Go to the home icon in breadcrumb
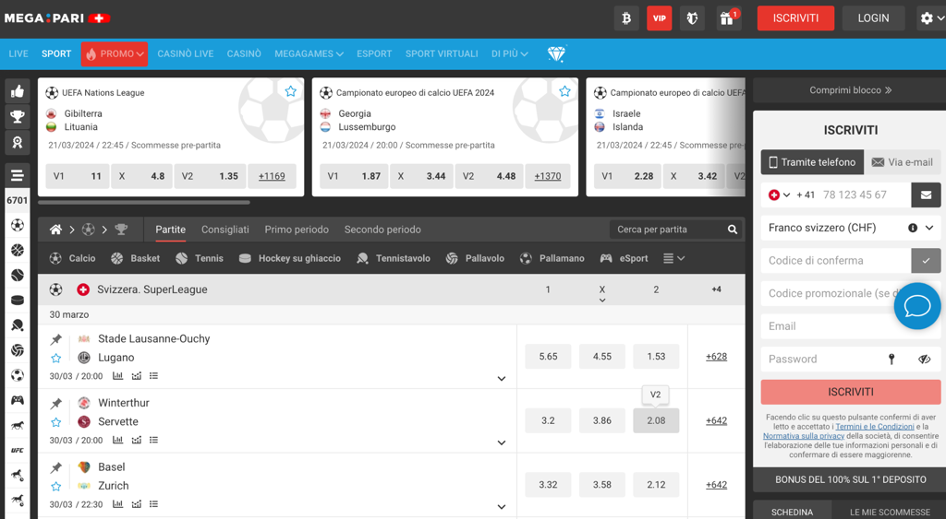The height and width of the screenshot is (520, 947). pos(56,230)
